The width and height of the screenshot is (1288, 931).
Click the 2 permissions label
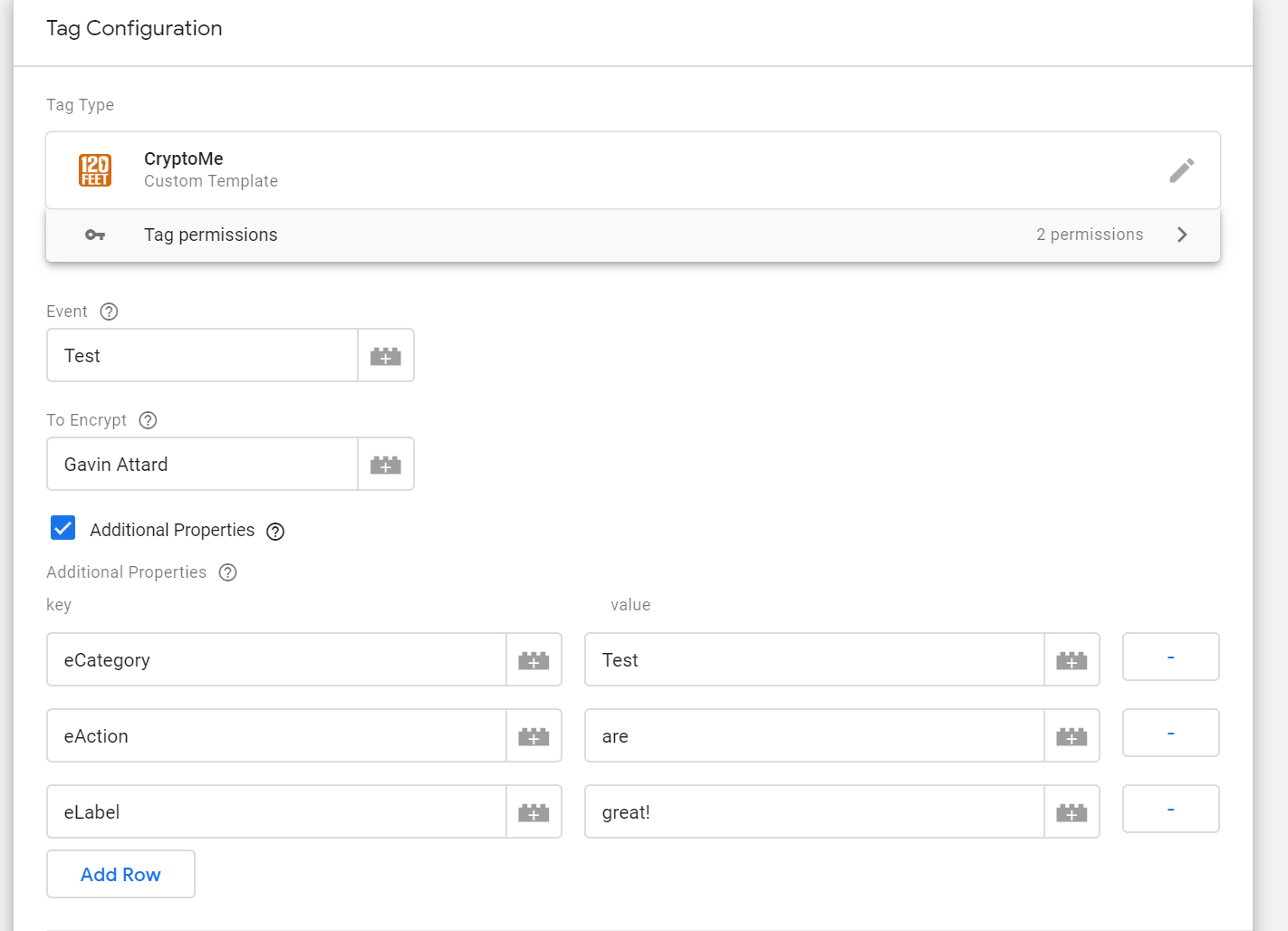coord(1090,235)
